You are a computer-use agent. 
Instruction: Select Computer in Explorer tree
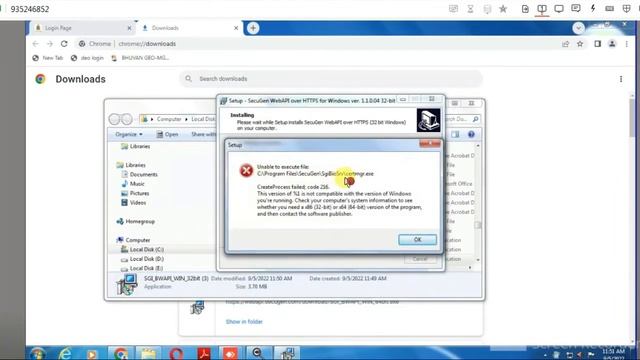point(133,240)
